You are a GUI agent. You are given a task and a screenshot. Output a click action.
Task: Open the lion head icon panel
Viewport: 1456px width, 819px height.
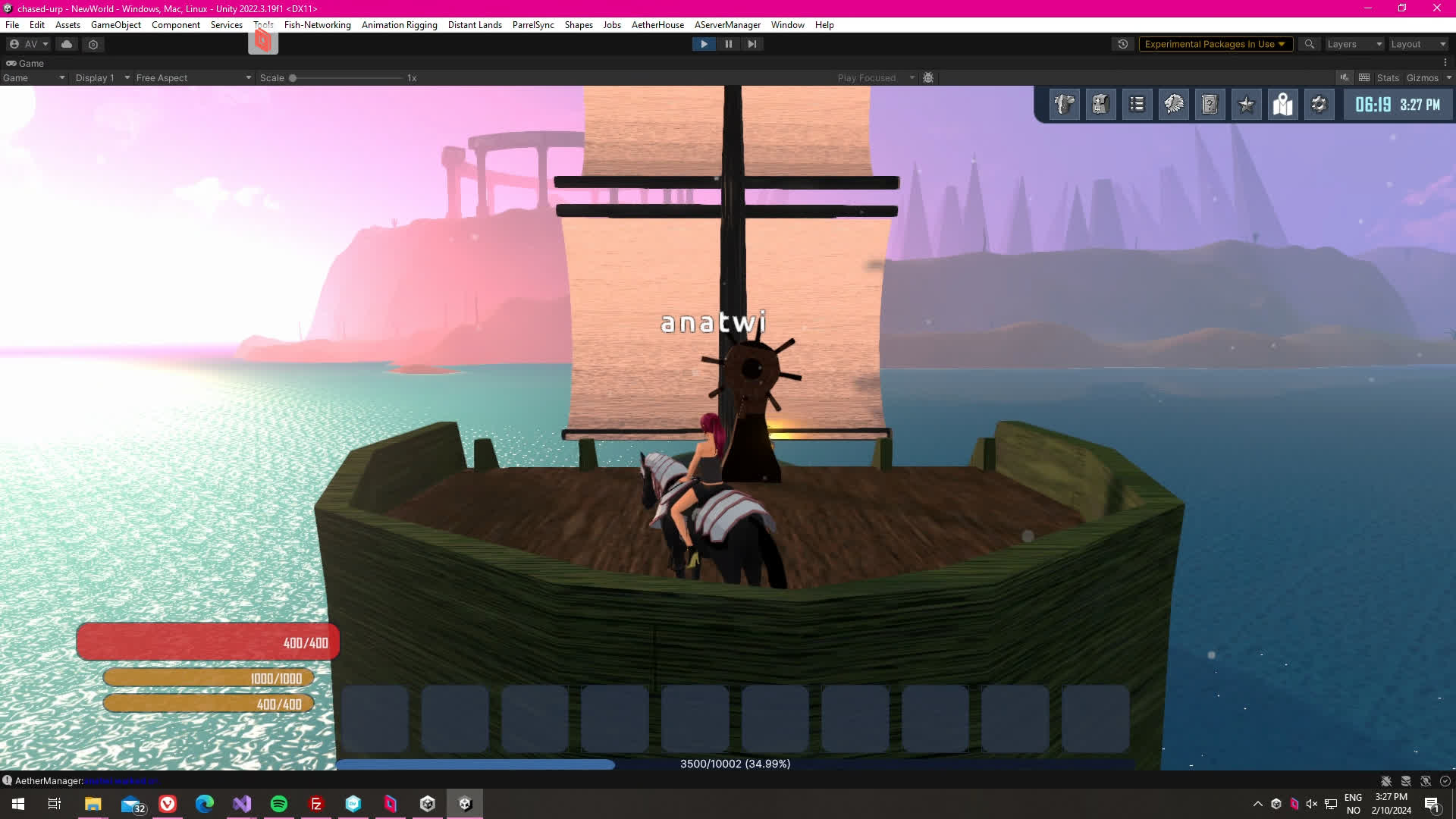[x=1173, y=105]
